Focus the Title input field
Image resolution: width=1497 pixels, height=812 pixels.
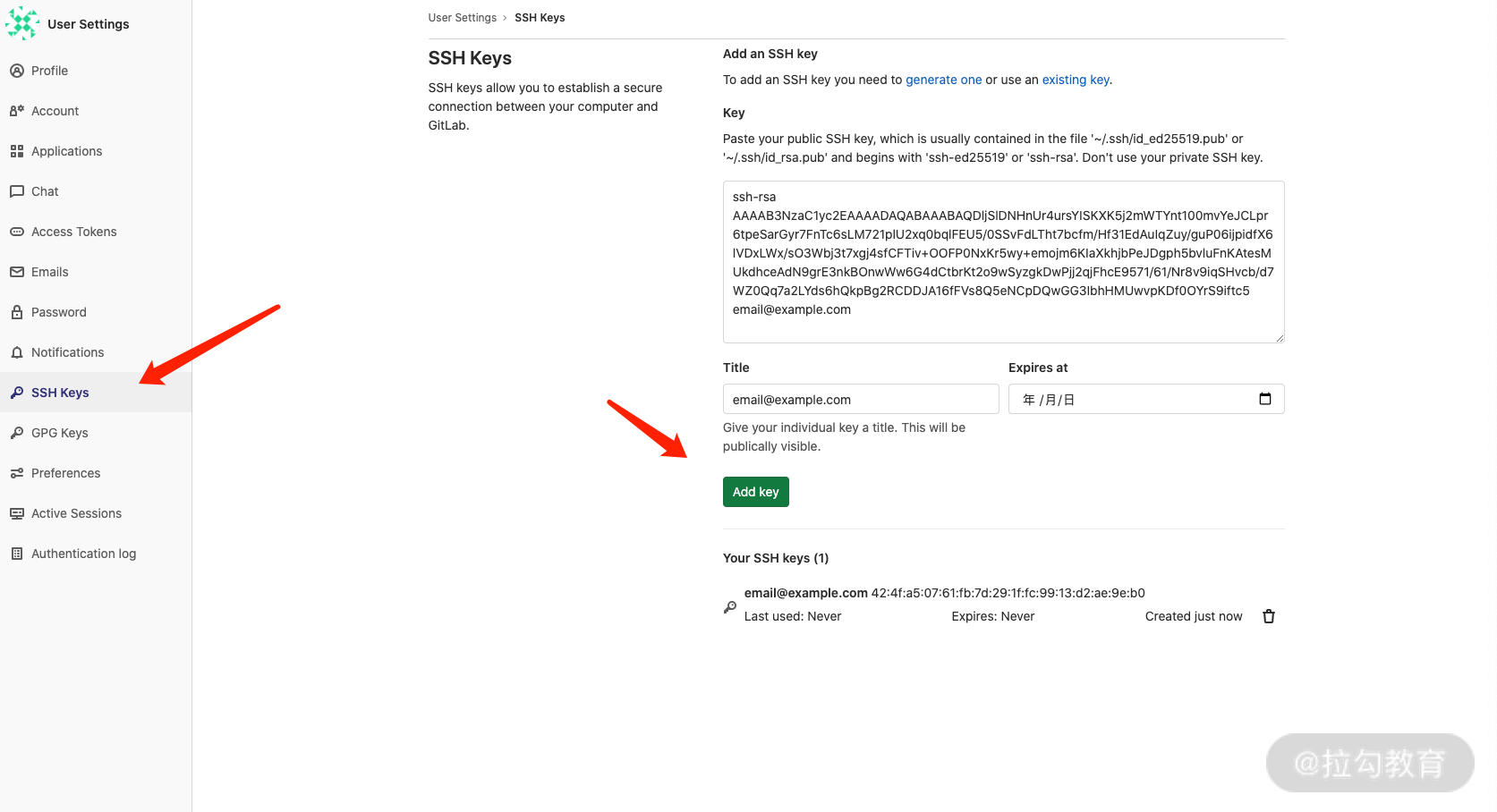click(860, 399)
